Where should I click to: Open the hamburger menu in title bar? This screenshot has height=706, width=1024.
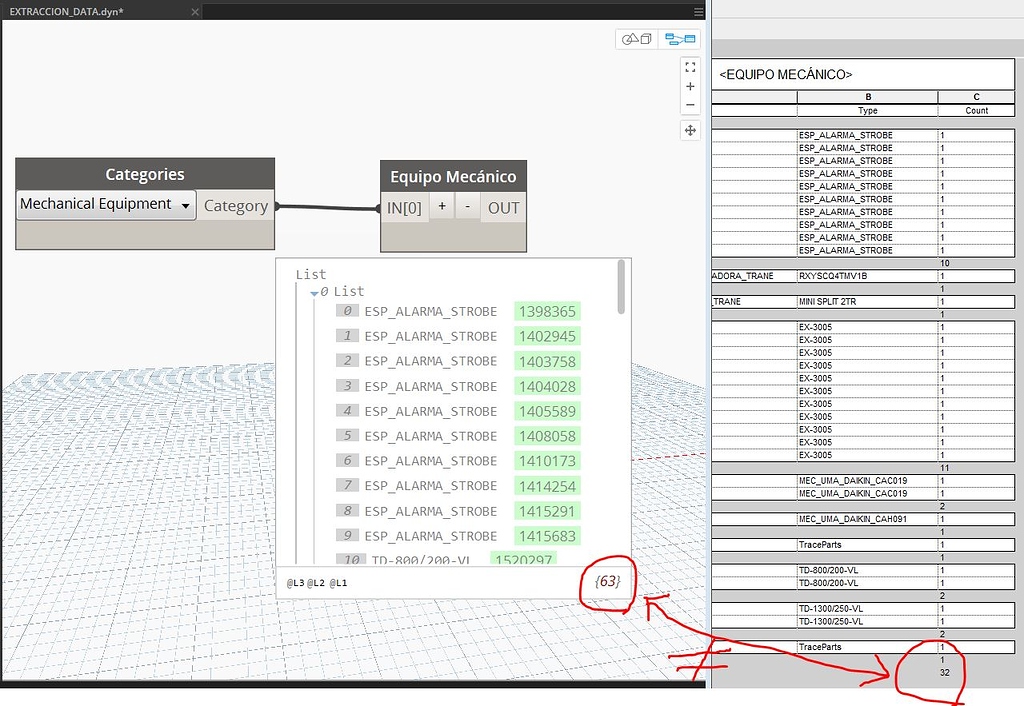[697, 10]
